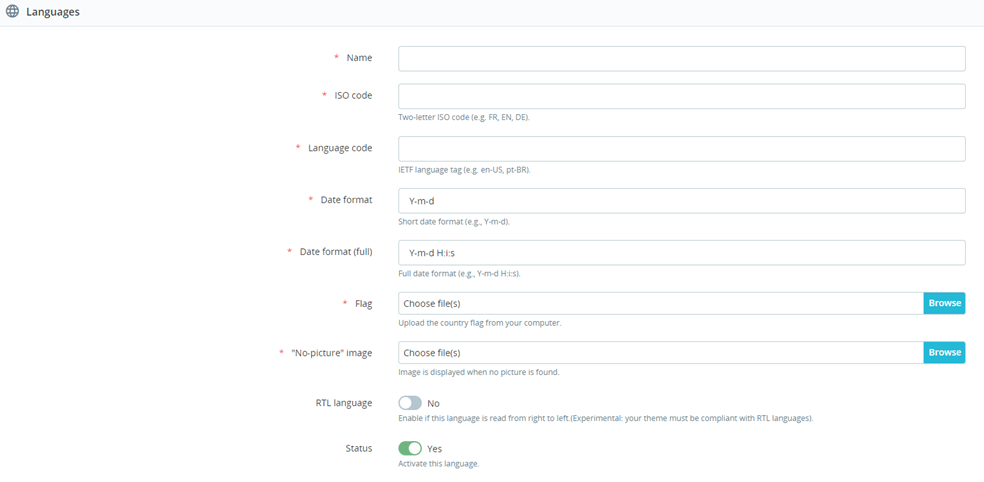Click the Flag field label
Image resolution: width=984 pixels, height=482 pixels.
coord(364,304)
